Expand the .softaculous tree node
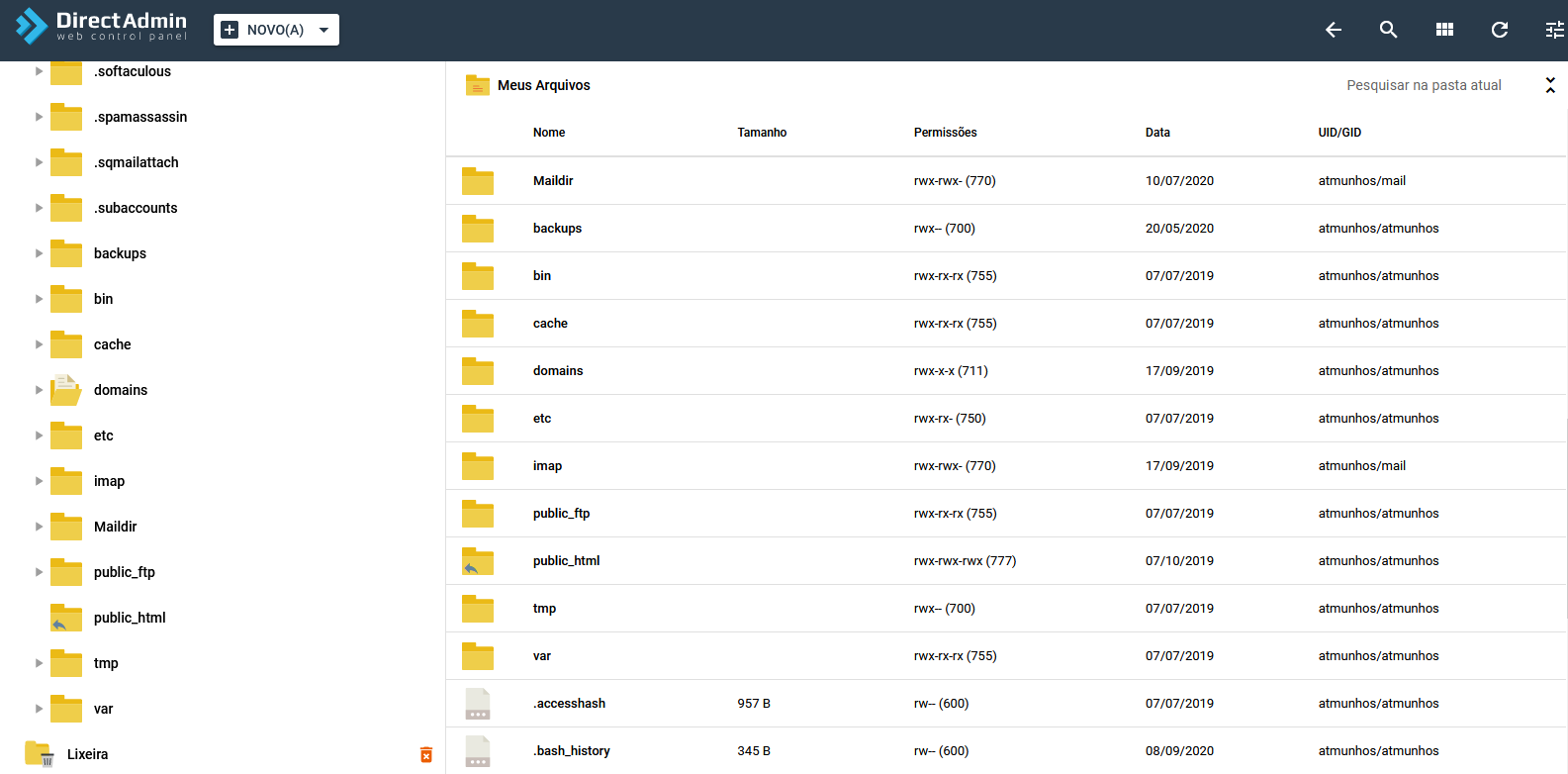The height and width of the screenshot is (774, 1568). click(x=39, y=71)
